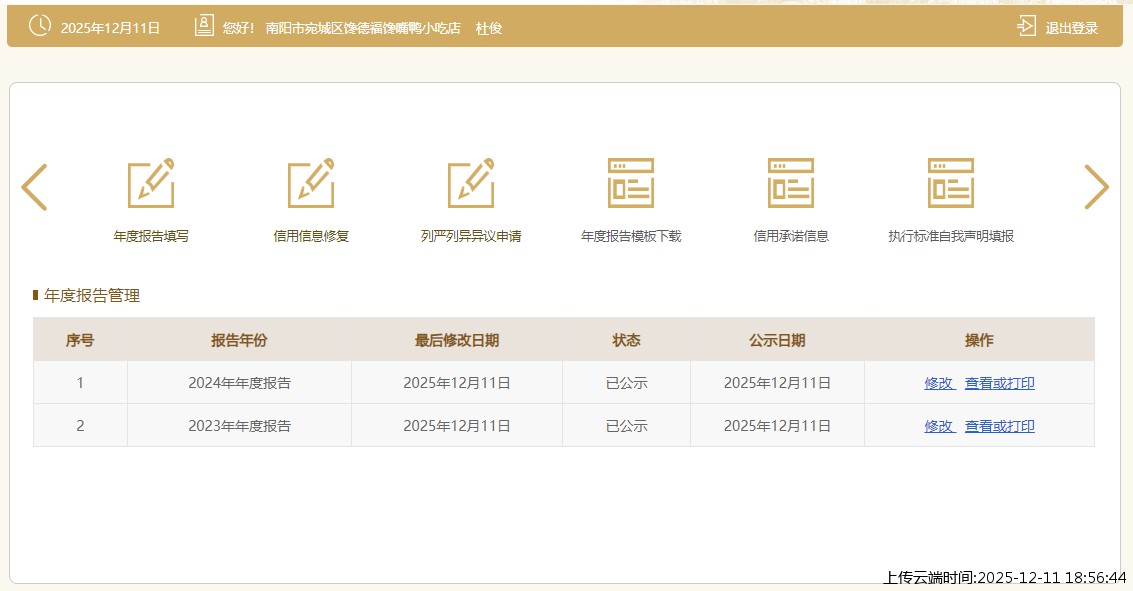
Task: Select the 列严列异异议申请 icon
Action: click(471, 184)
